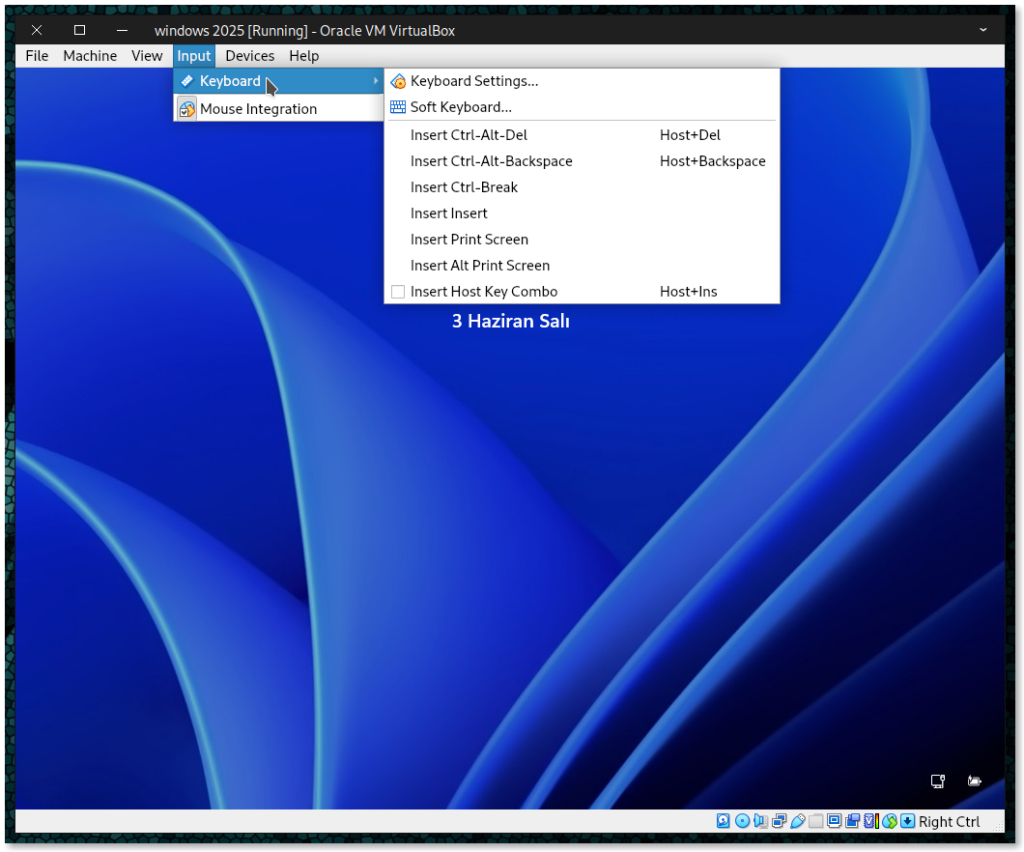
Task: Click the guest network icon on lock screen
Action: pos(938,781)
